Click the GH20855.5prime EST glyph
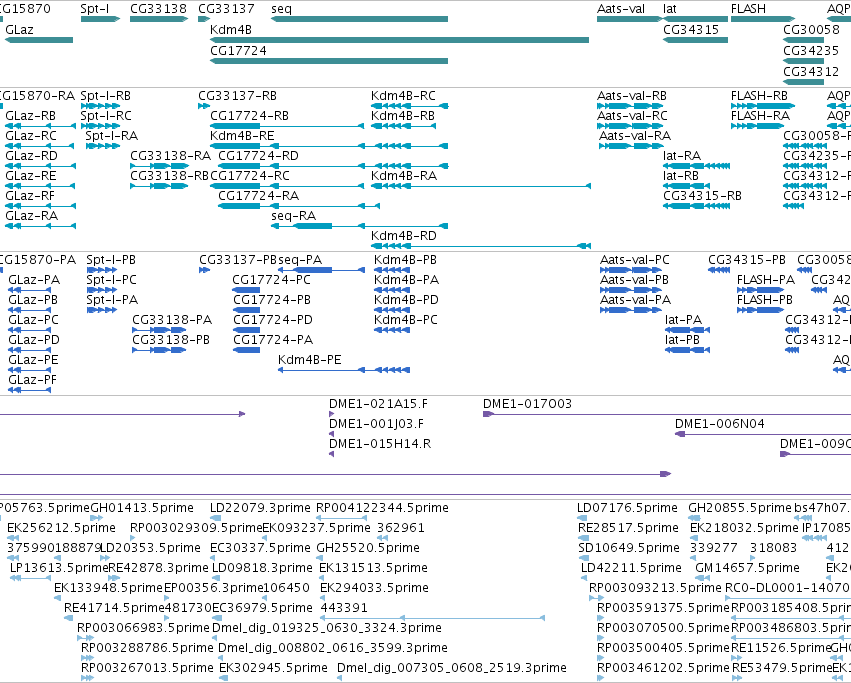Viewport: 851px width, 683px height. click(694, 518)
